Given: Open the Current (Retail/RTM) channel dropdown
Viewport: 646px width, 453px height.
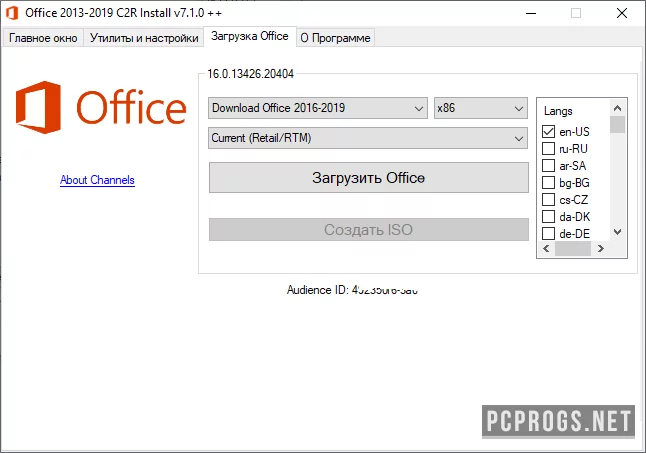Looking at the screenshot, I should (x=367, y=138).
